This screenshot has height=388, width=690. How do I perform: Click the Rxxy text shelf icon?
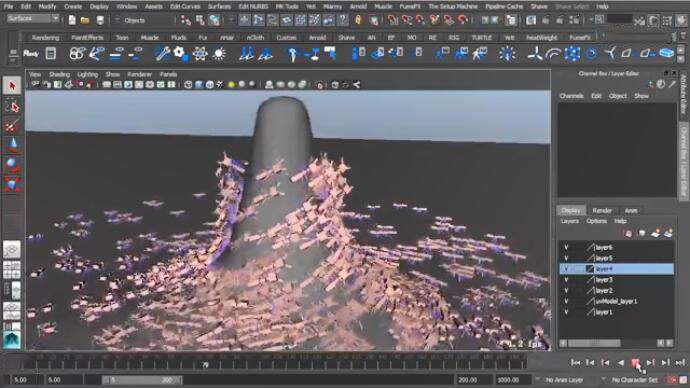31,54
